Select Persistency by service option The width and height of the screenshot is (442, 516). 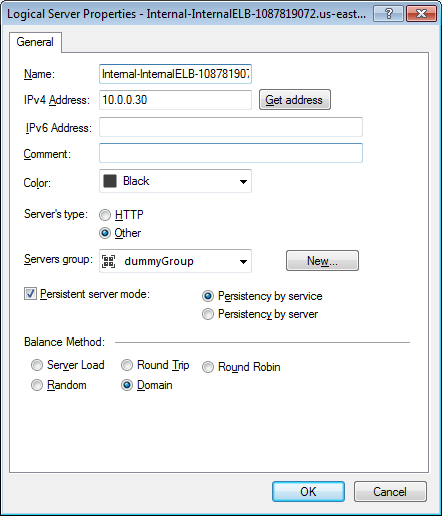click(208, 296)
